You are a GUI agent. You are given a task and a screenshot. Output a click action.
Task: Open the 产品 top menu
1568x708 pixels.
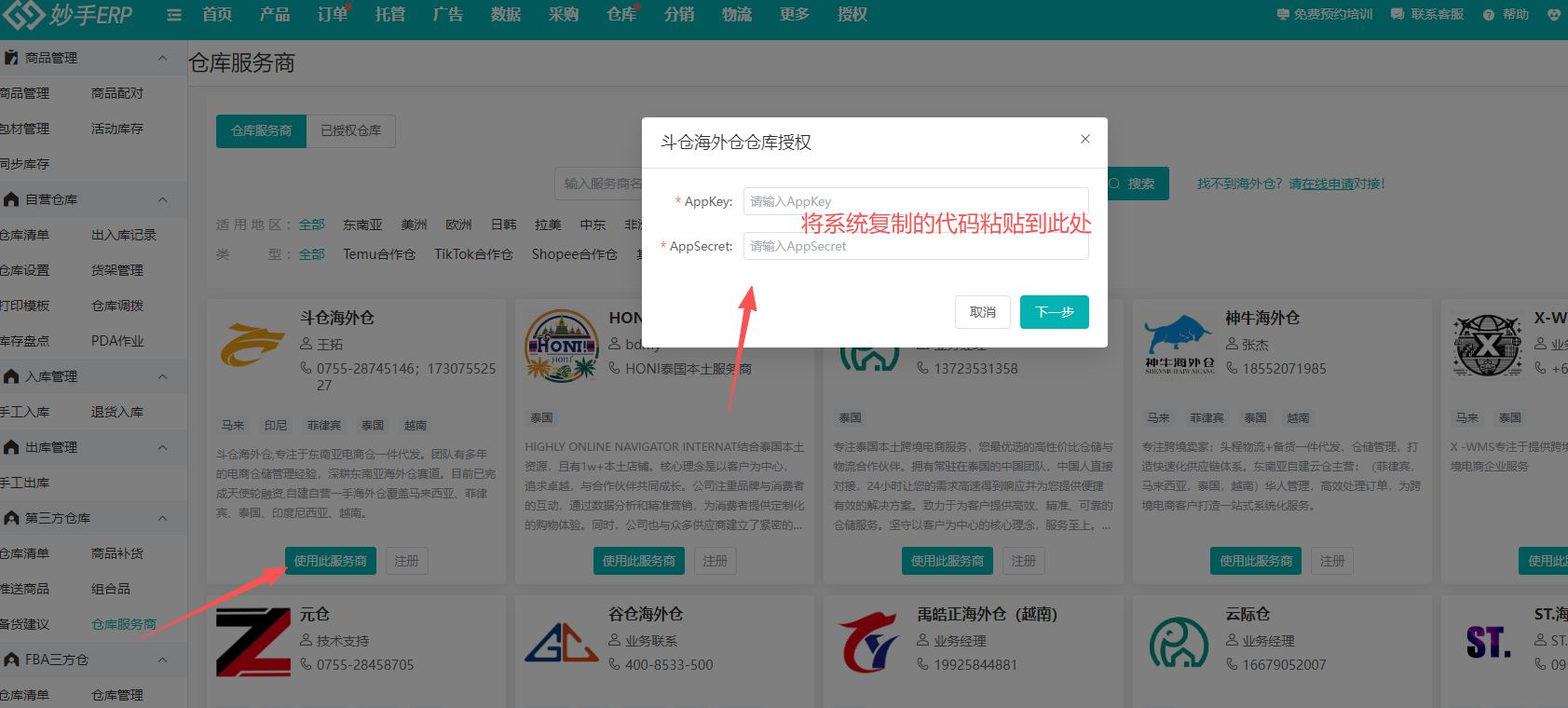tap(275, 15)
